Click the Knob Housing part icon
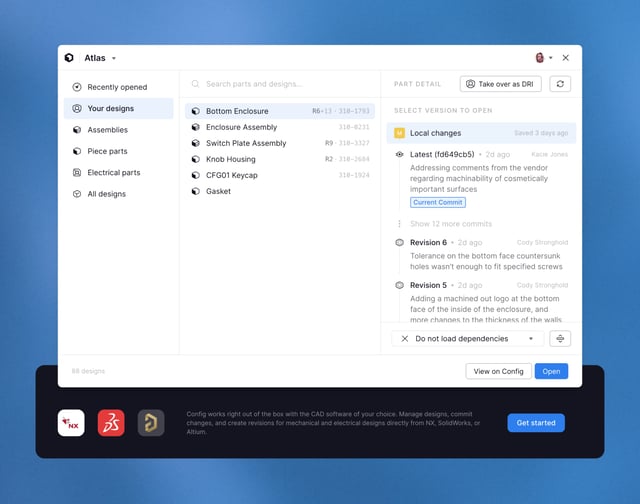 coord(196,159)
